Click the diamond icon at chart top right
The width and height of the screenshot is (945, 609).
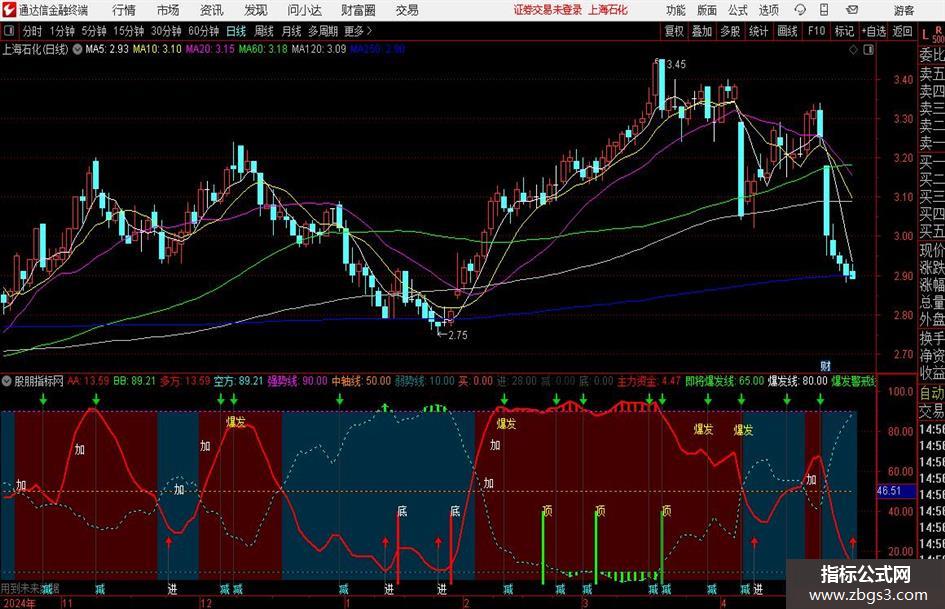click(853, 50)
